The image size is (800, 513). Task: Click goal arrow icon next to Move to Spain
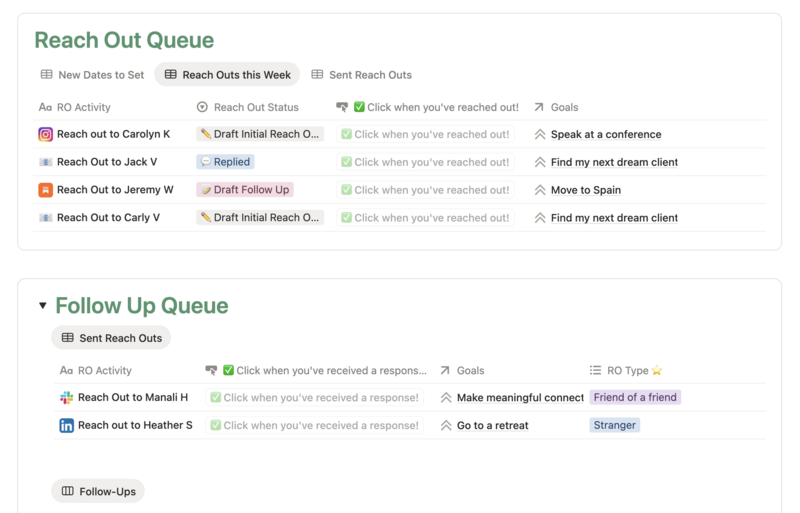pos(540,190)
